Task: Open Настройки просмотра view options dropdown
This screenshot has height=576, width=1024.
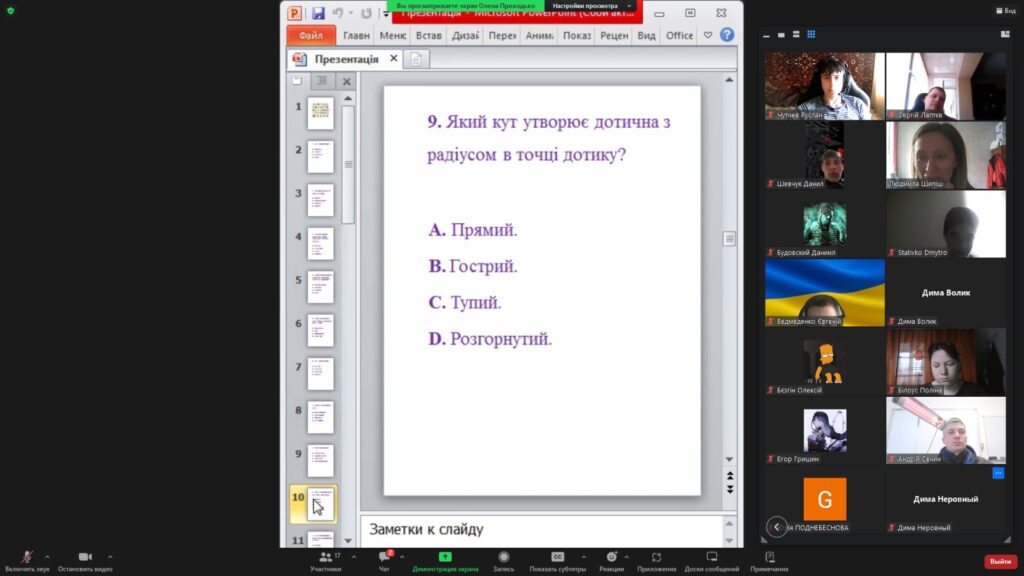Action: click(x=591, y=6)
